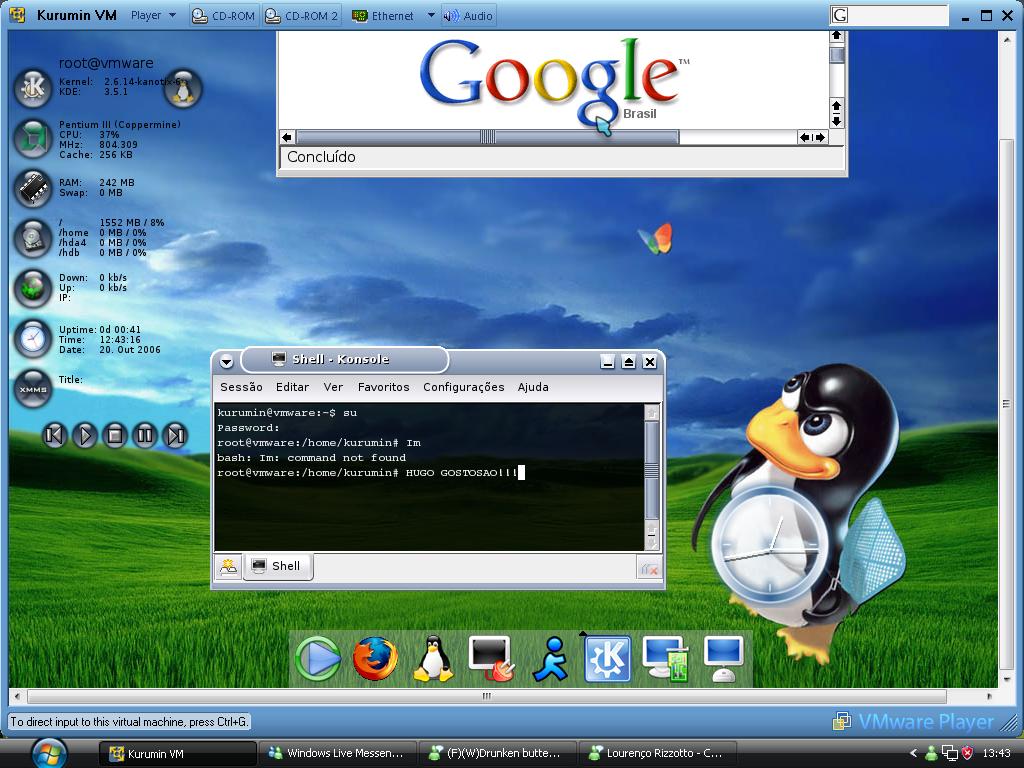This screenshot has width=1024, height=768.
Task: Click the new session icon in Konsole
Action: tap(228, 566)
